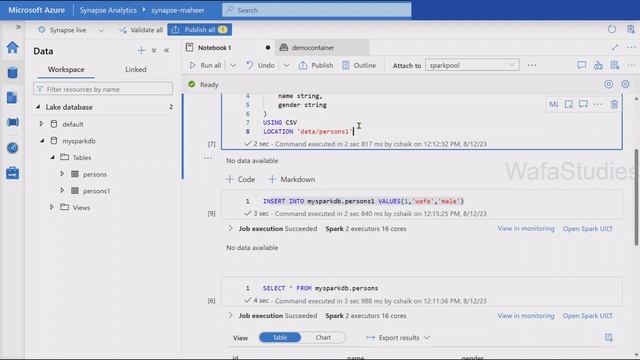The width and height of the screenshot is (640, 360).
Task: Collapse the Tables folder
Action: [52, 157]
